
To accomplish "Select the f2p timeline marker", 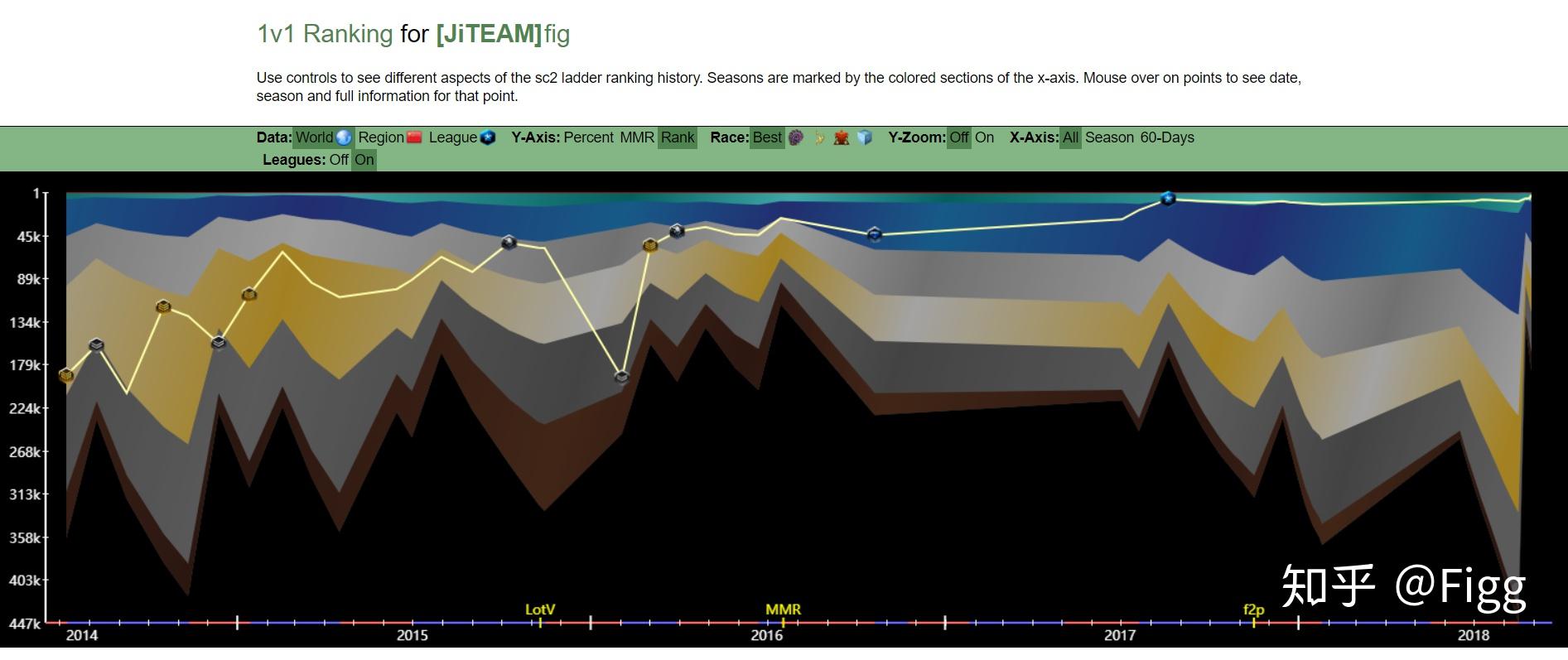I will click(1254, 610).
